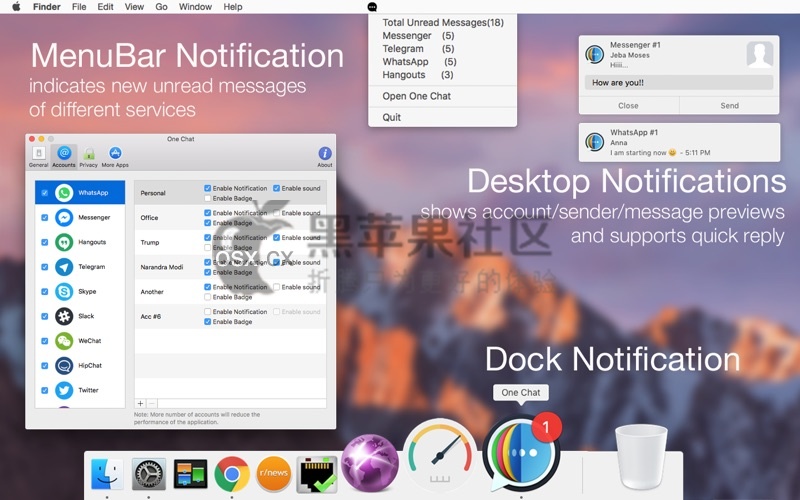Click the quick reply text field
The height and width of the screenshot is (500, 800).
679,83
